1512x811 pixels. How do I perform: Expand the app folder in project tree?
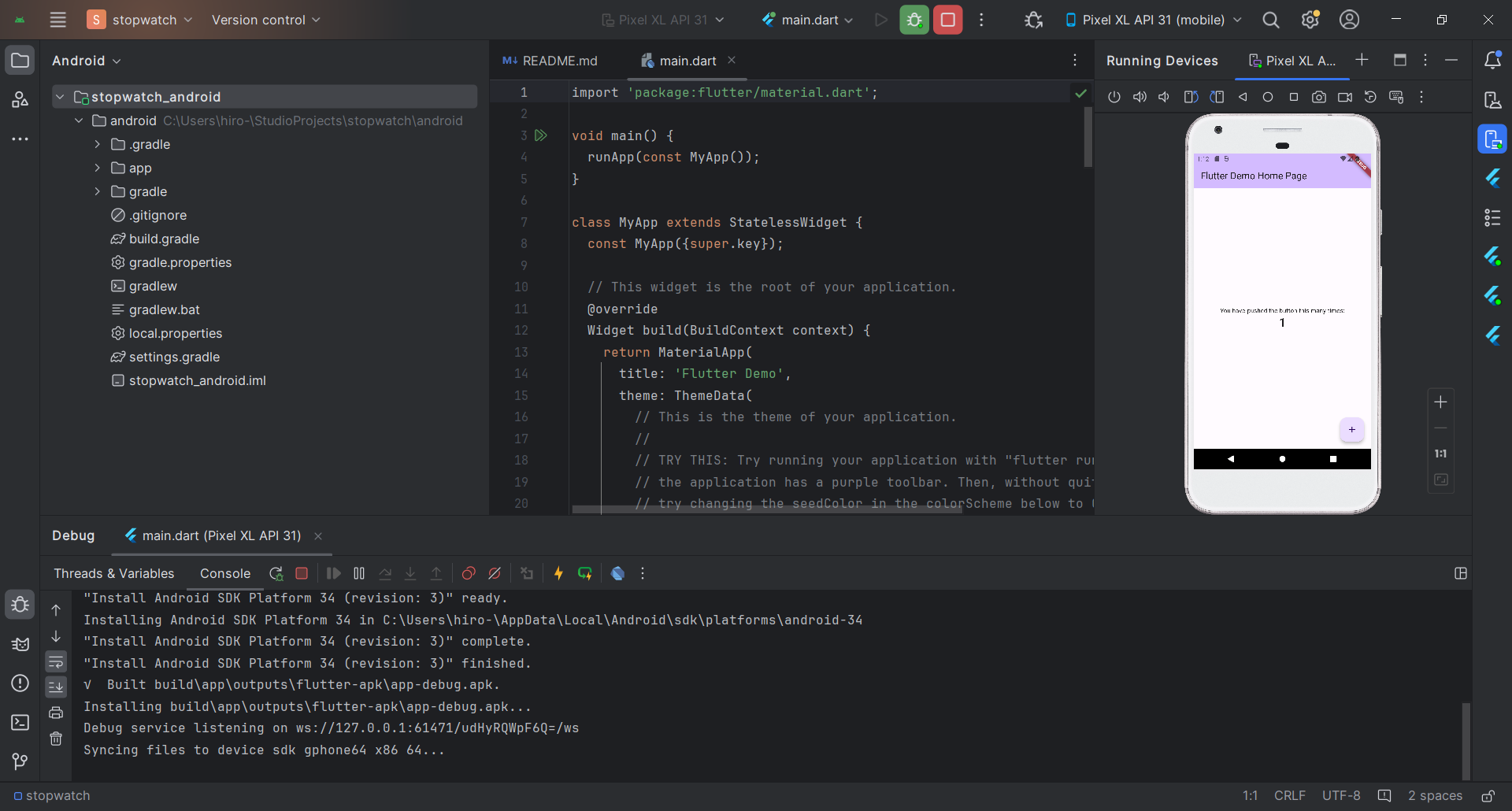[x=97, y=168]
